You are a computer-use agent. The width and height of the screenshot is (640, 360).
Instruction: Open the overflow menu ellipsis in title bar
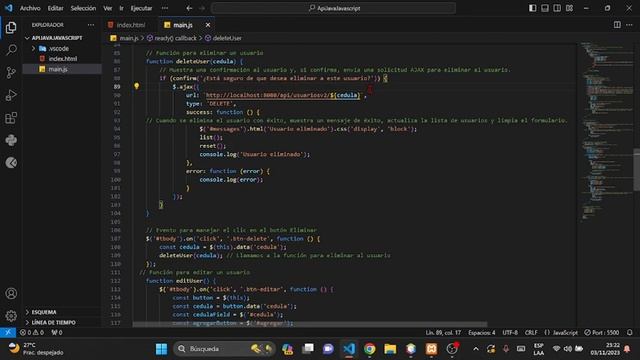coord(165,8)
